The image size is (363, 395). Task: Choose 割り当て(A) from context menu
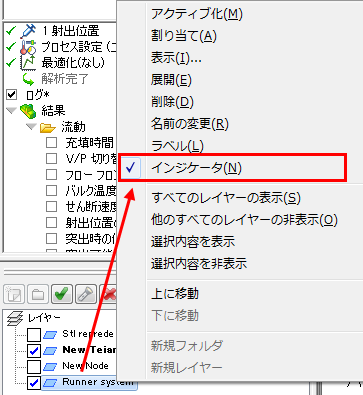tap(184, 36)
